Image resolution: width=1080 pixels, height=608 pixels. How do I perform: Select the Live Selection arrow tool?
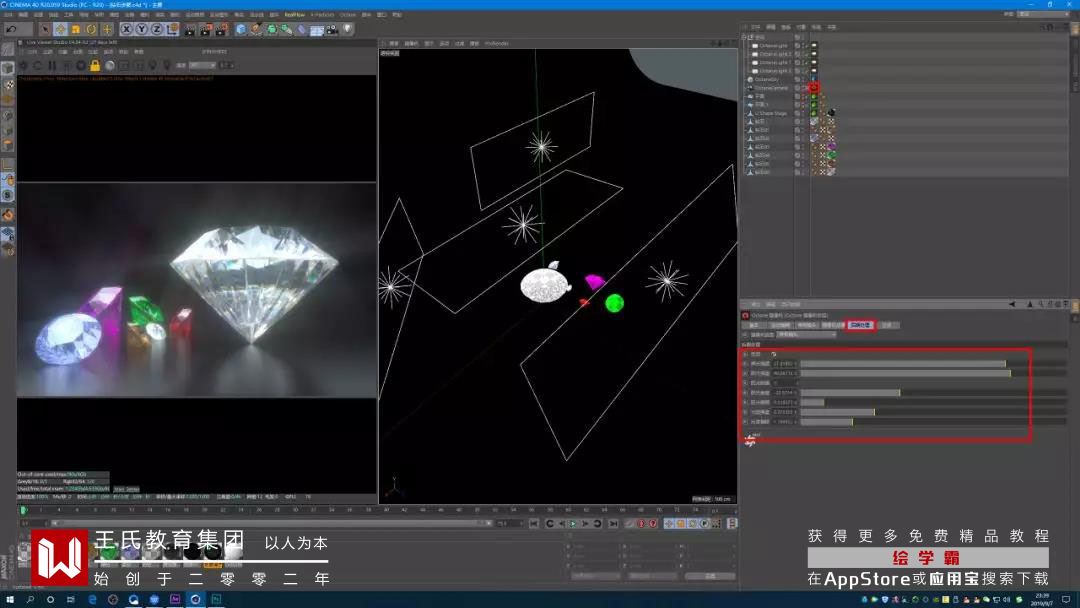click(45, 30)
